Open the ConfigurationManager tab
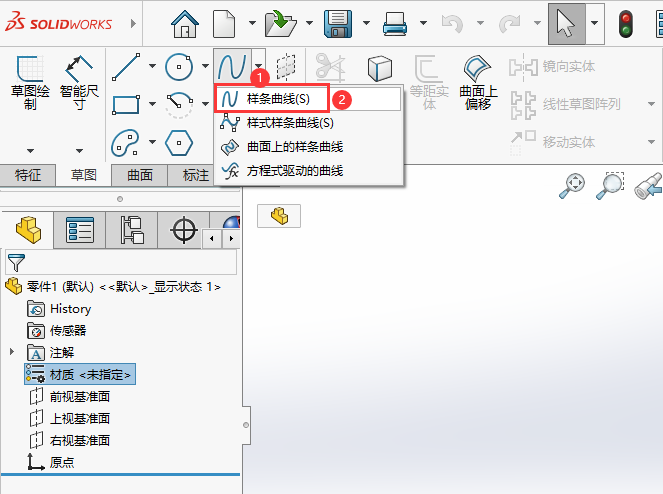The height and width of the screenshot is (494, 663). [132, 230]
